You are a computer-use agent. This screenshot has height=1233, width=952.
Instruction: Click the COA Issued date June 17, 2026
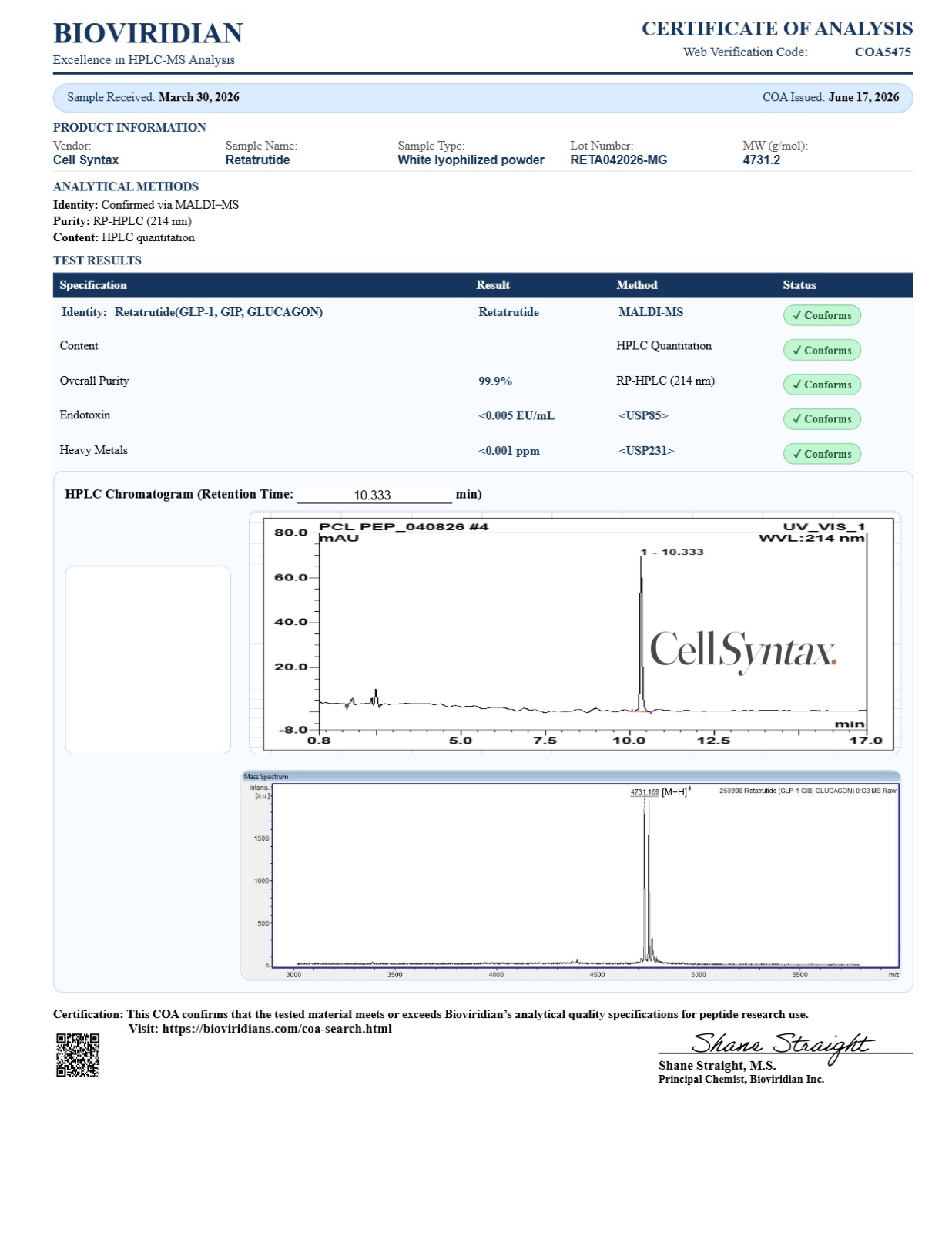click(863, 97)
